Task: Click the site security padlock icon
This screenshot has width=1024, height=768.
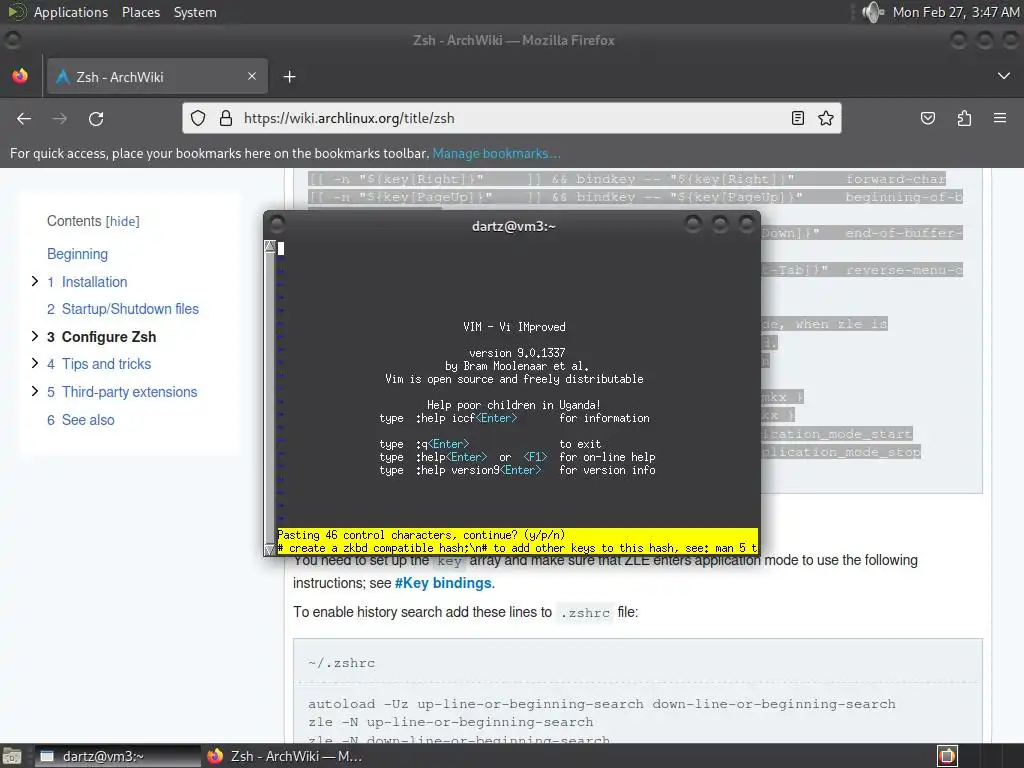Action: 226,118
